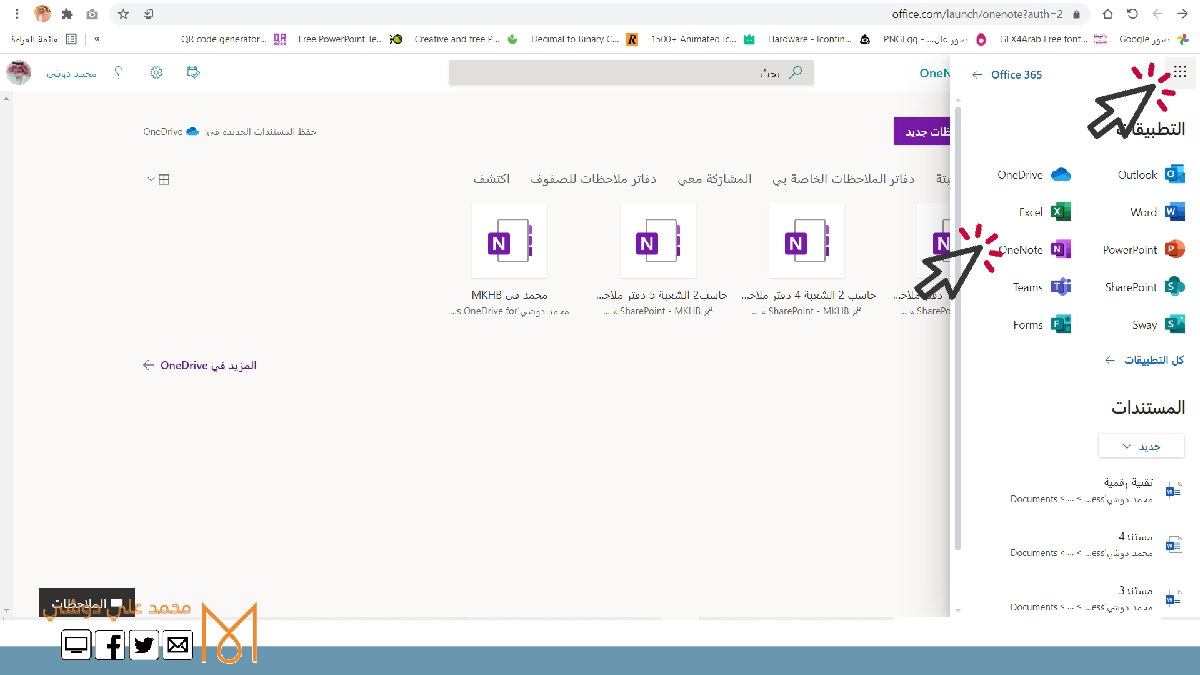Screen dimensions: 1200x675
Task: Launch Outlook from the apps panel
Action: [1150, 175]
